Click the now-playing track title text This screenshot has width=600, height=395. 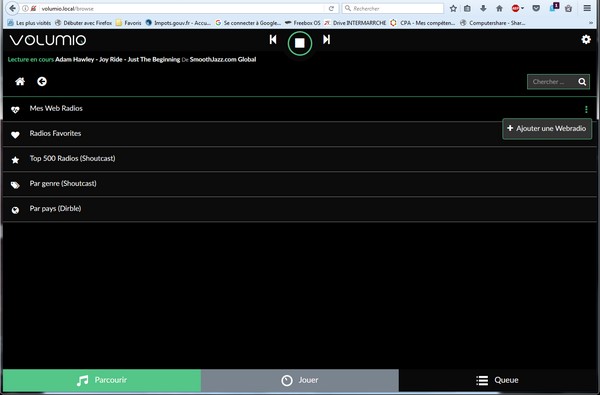117,59
